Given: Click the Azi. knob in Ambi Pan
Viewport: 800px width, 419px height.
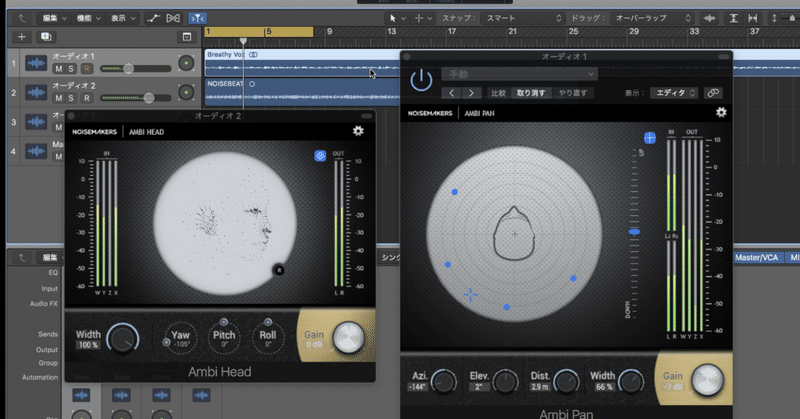Looking at the screenshot, I should coord(443,381).
